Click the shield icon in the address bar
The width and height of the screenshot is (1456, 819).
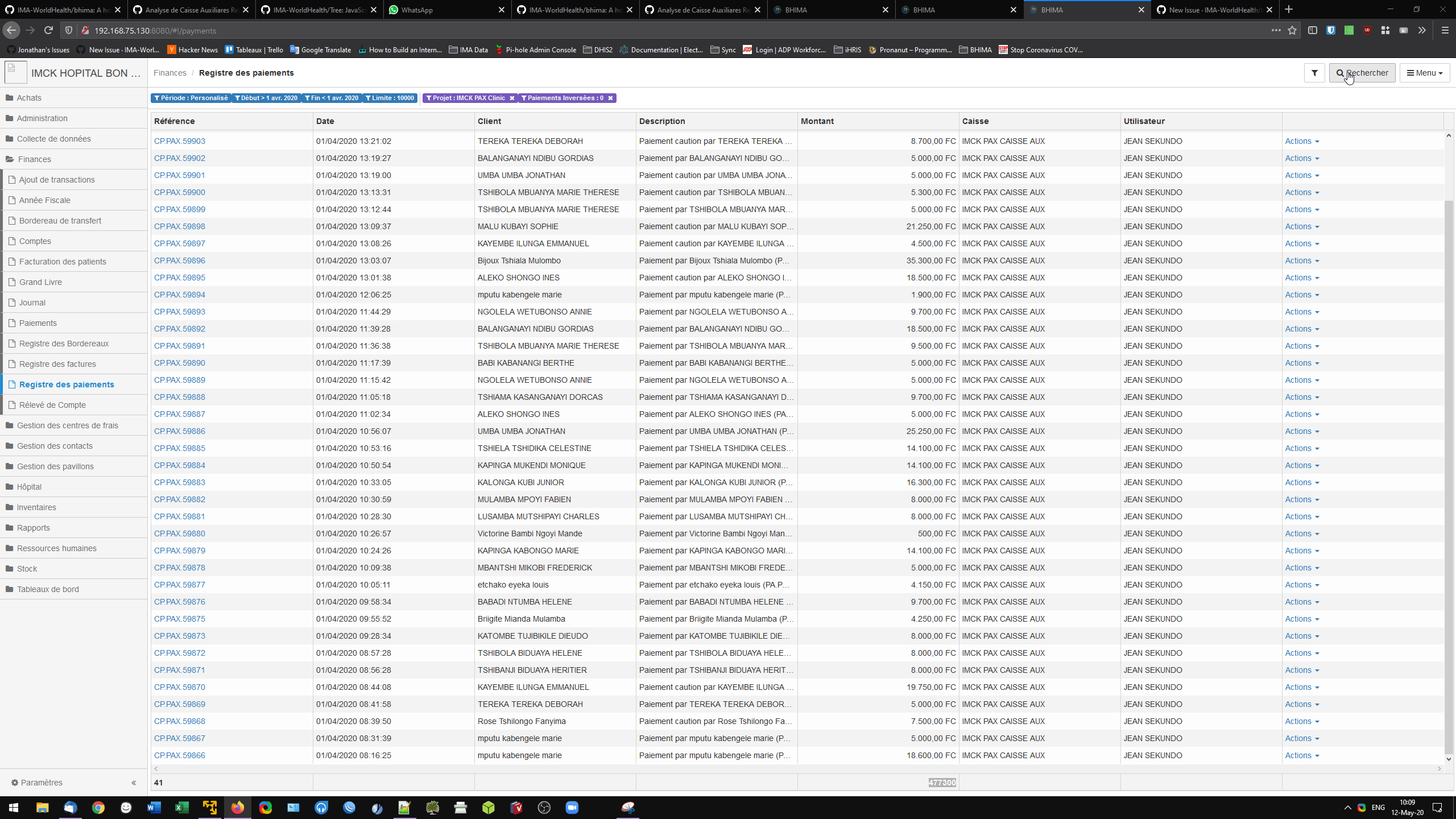point(68,30)
